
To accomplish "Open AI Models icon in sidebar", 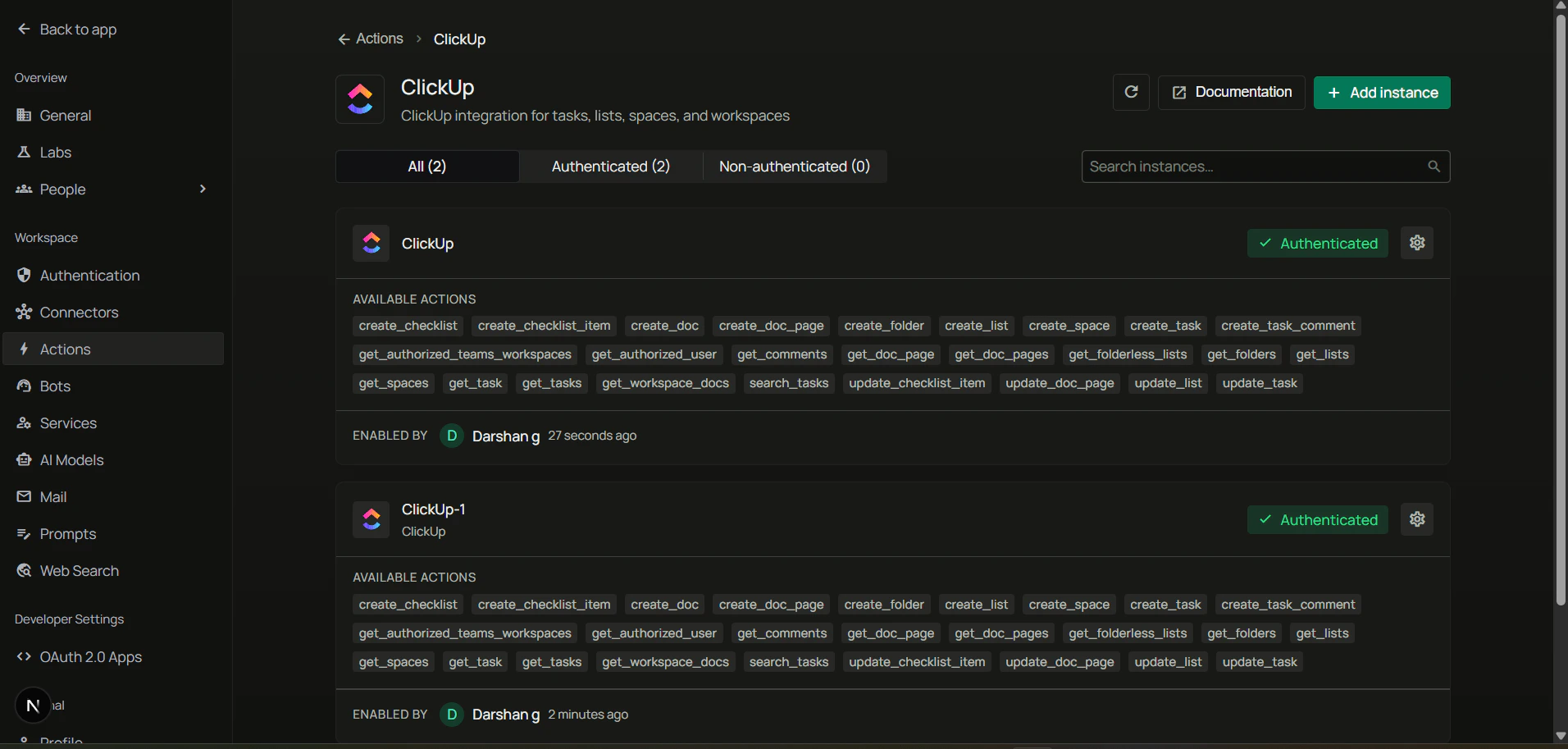I will coord(24,459).
